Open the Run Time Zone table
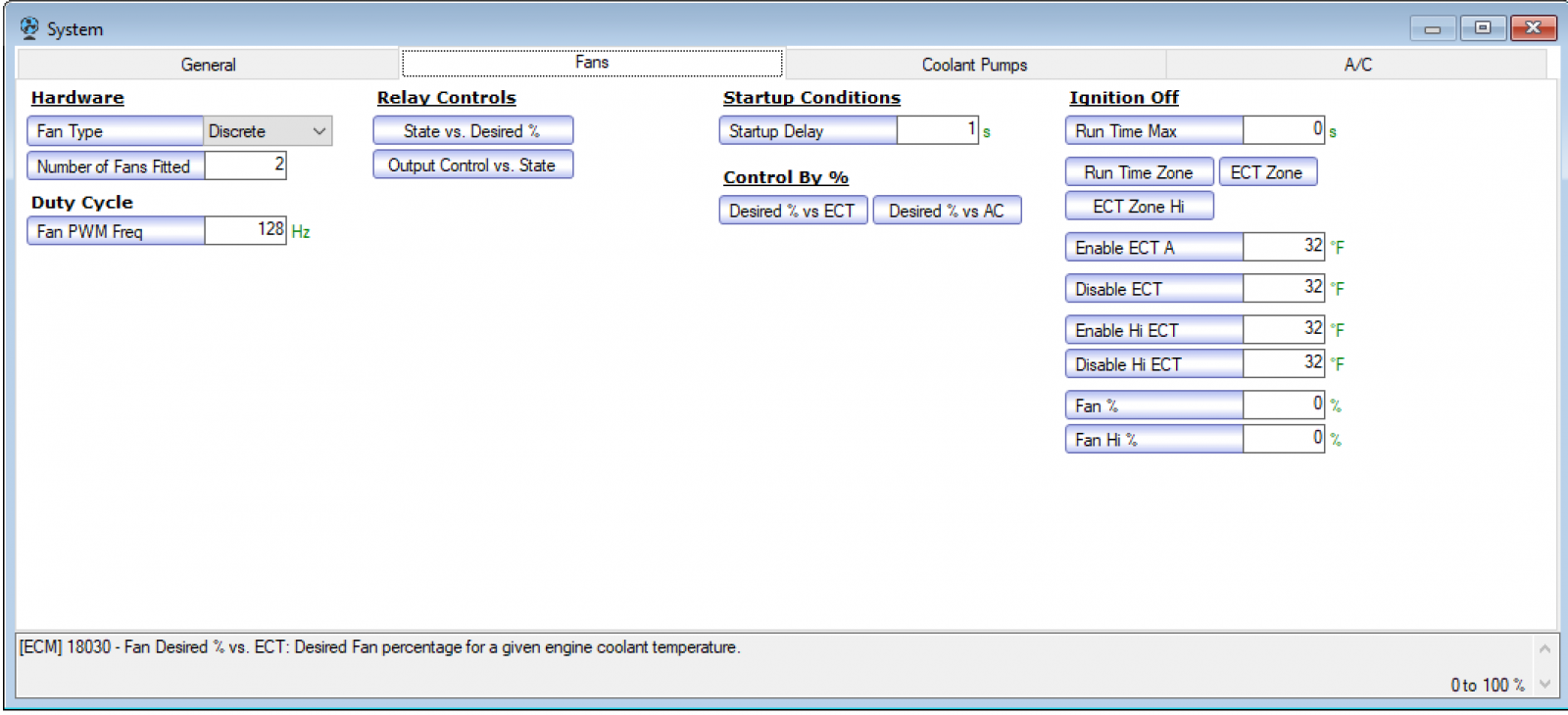1568x715 pixels. coord(1139,171)
